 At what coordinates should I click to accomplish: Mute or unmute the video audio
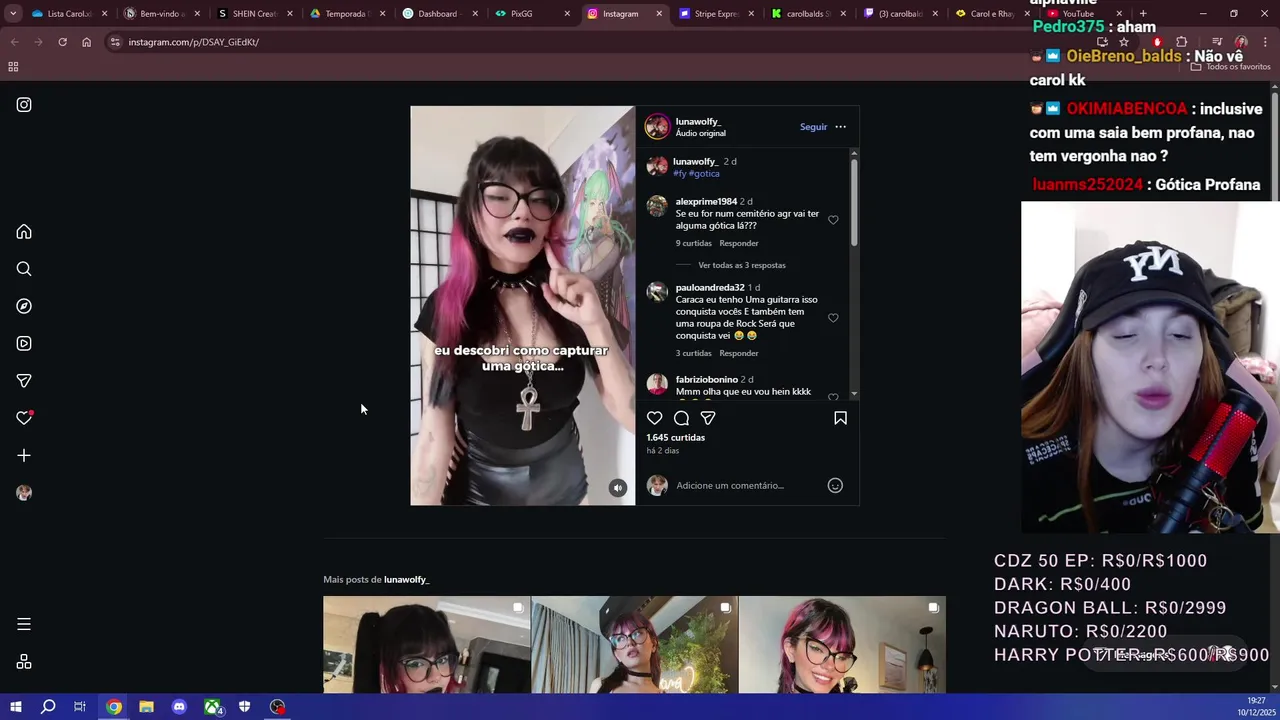618,488
